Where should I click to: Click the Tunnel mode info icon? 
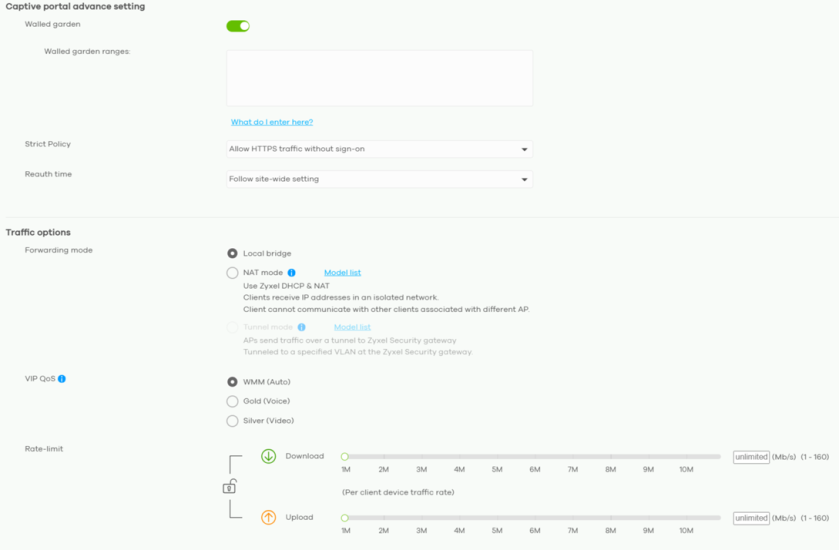point(302,327)
